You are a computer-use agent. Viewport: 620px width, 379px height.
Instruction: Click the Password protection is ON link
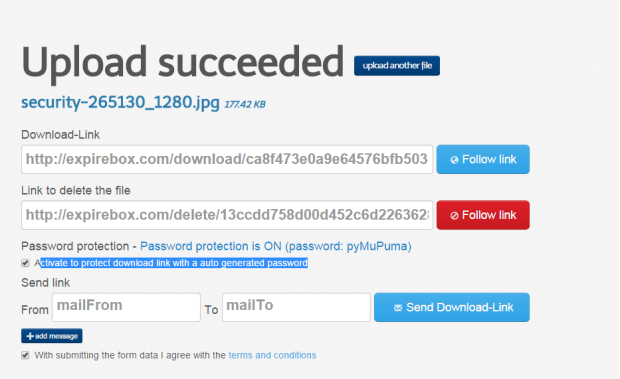coord(276,246)
